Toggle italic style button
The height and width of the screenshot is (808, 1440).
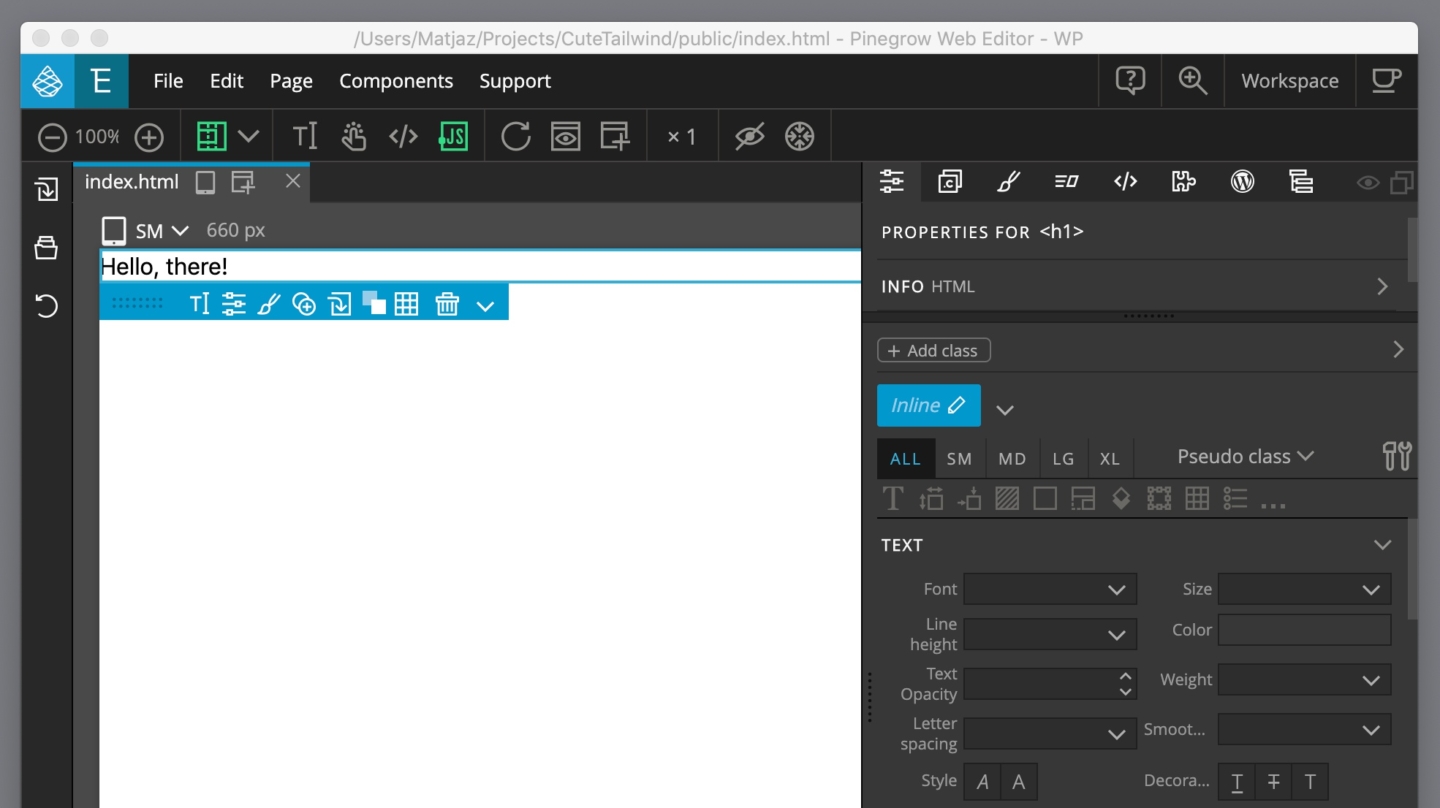tap(982, 782)
